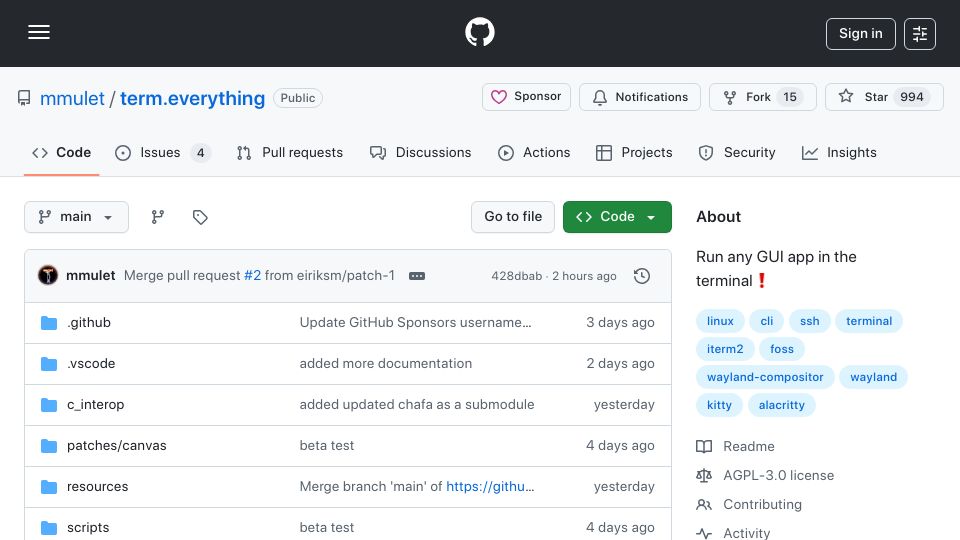Image resolution: width=960 pixels, height=540 pixels.
Task: Click the .vscode folder icon
Action: (x=49, y=364)
